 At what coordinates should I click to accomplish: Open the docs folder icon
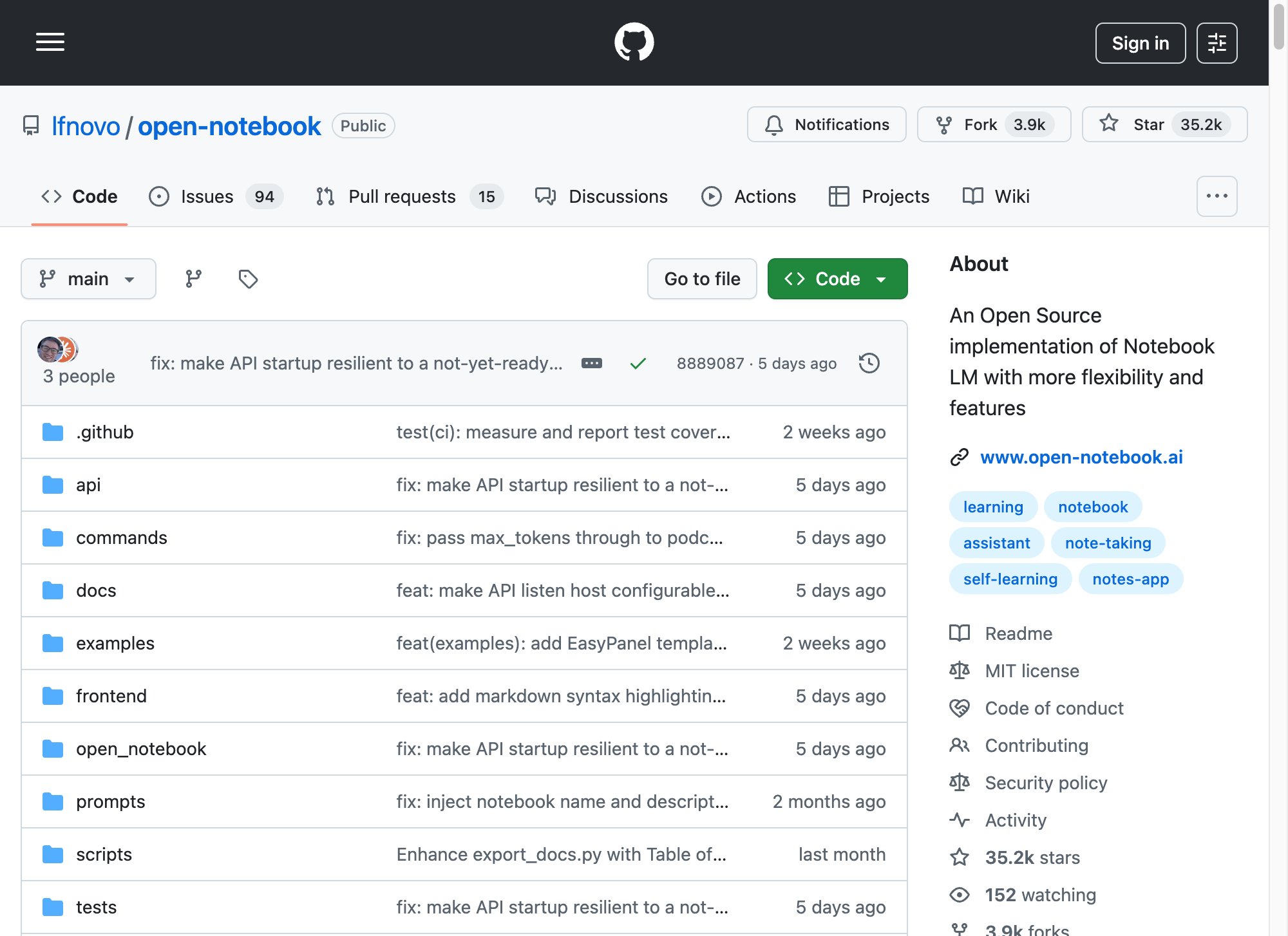tap(53, 590)
